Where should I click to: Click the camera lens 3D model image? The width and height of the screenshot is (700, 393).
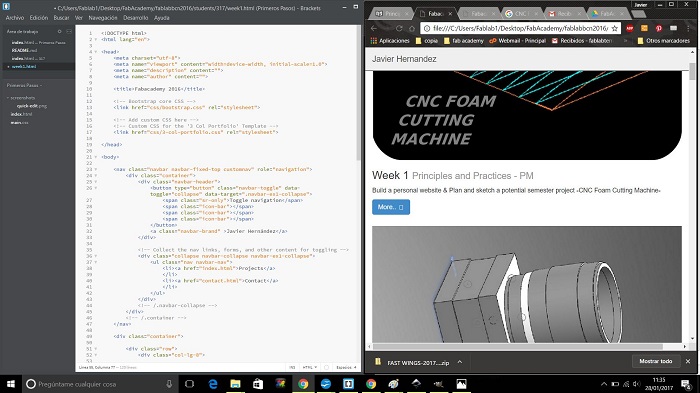click(x=527, y=284)
